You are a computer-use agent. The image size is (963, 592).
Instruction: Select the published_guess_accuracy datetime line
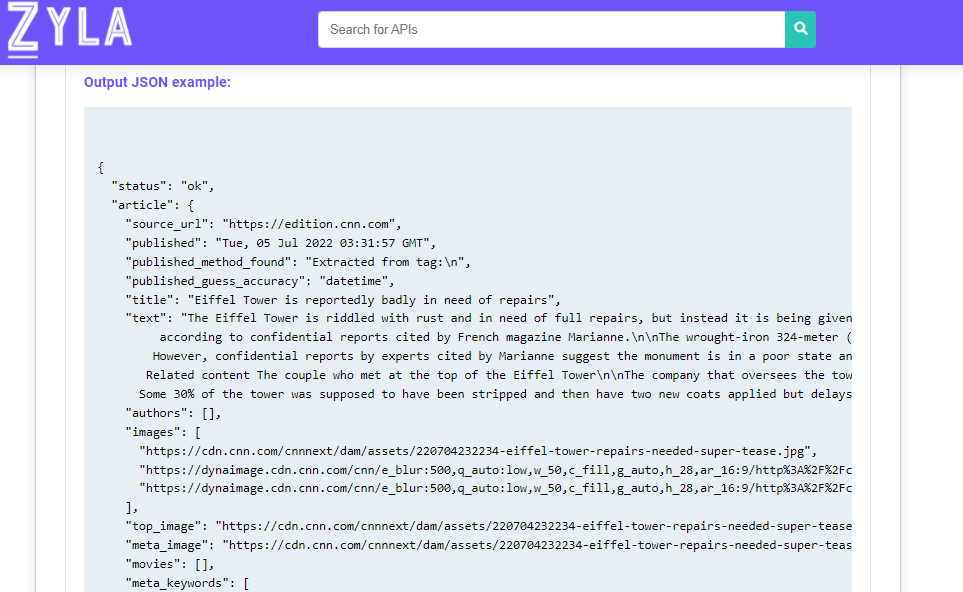tap(260, 281)
